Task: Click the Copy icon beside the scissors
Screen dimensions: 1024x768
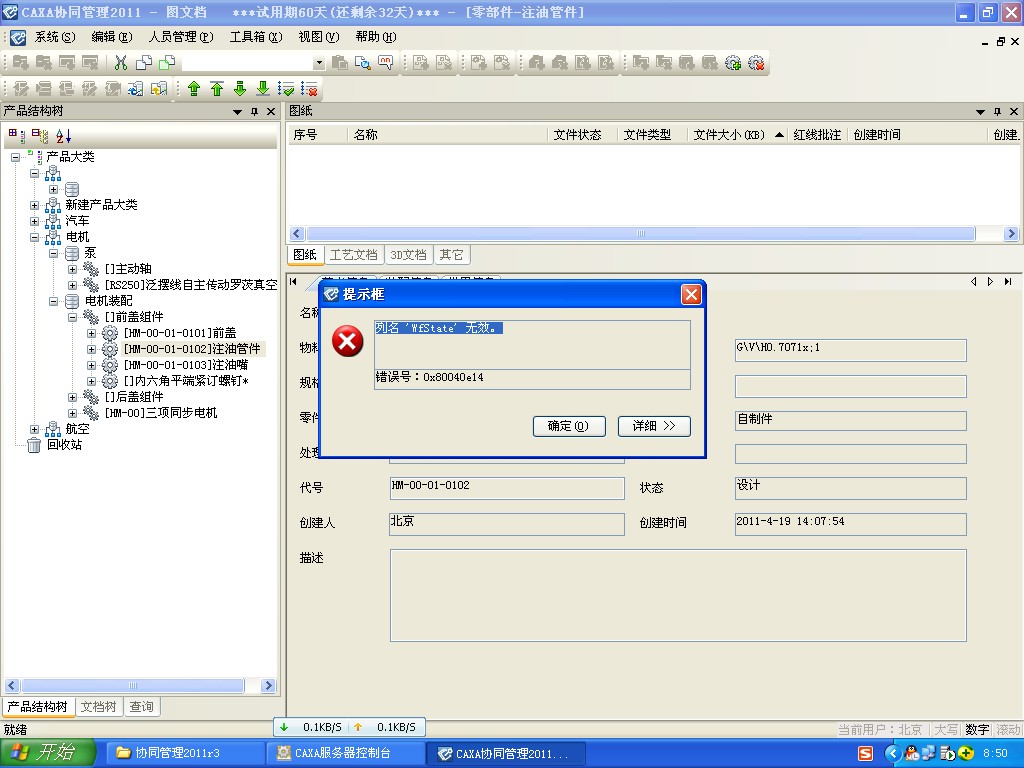Action: click(144, 63)
